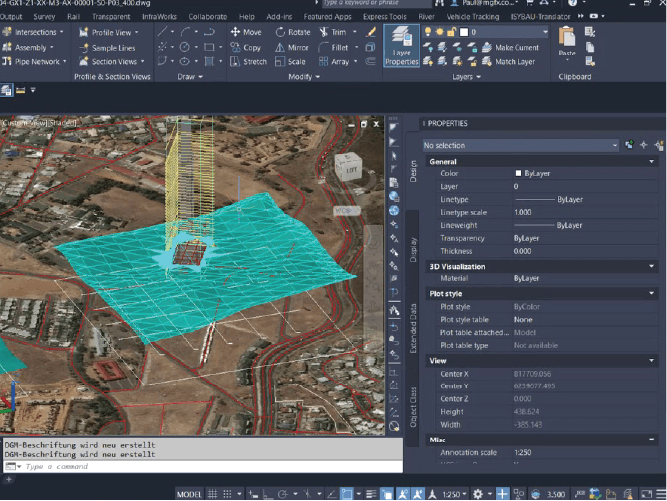The image size is (667, 501).
Task: Collapse the 3D Visualization section
Action: click(x=651, y=266)
